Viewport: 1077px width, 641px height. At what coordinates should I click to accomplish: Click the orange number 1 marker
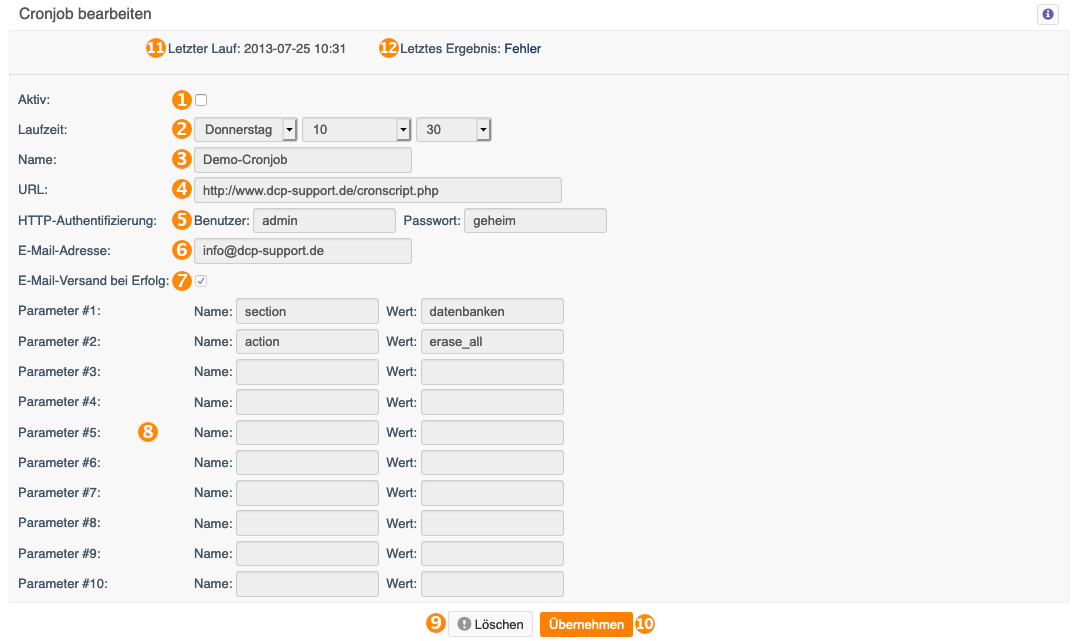pyautogui.click(x=181, y=100)
